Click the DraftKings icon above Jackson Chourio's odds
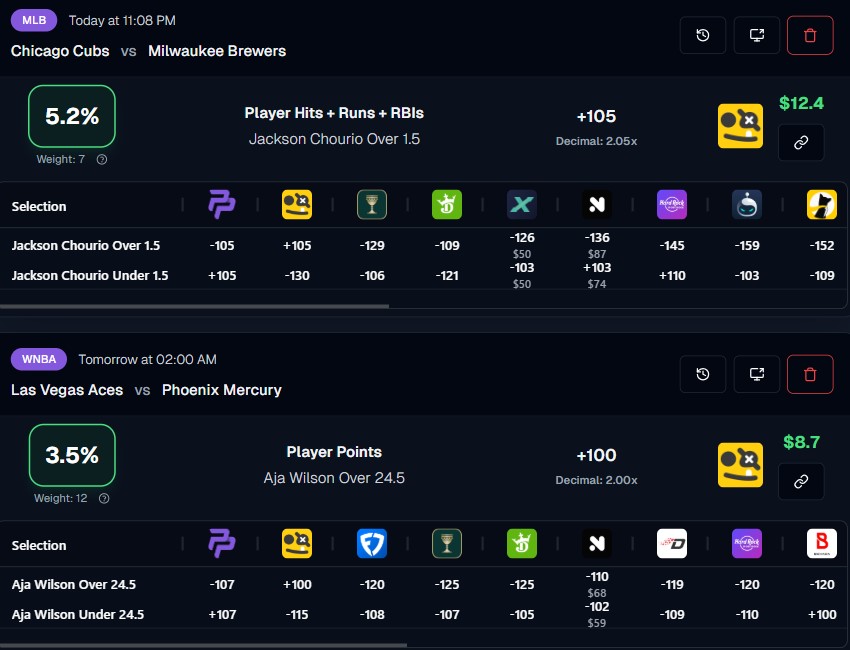This screenshot has width=850, height=650. tap(446, 205)
